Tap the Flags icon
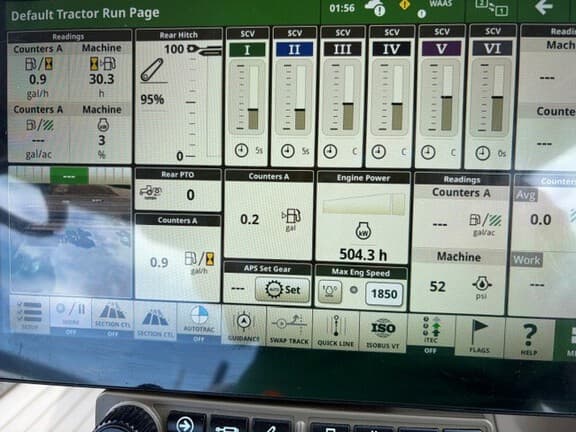Screen dimensions: 576x432 pos(479,337)
